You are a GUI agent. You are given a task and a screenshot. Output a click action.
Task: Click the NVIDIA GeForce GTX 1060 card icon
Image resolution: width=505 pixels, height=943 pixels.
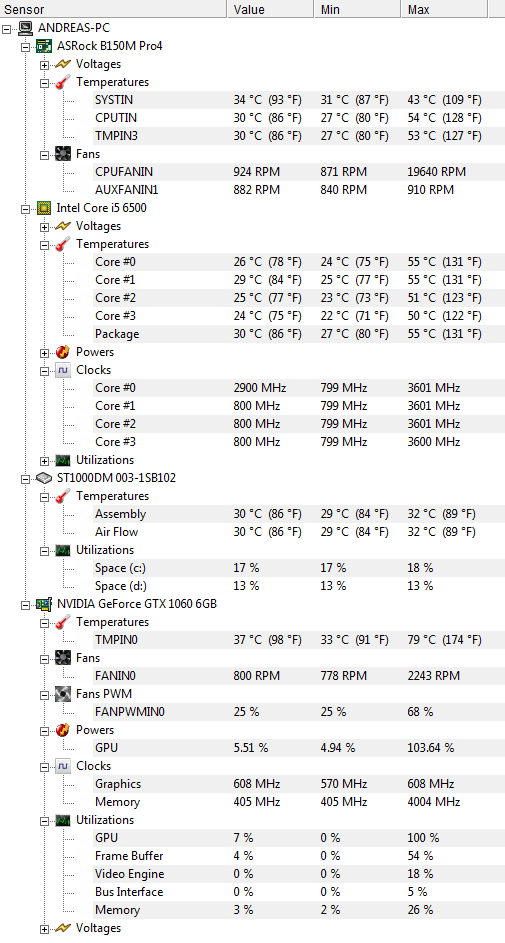point(44,604)
